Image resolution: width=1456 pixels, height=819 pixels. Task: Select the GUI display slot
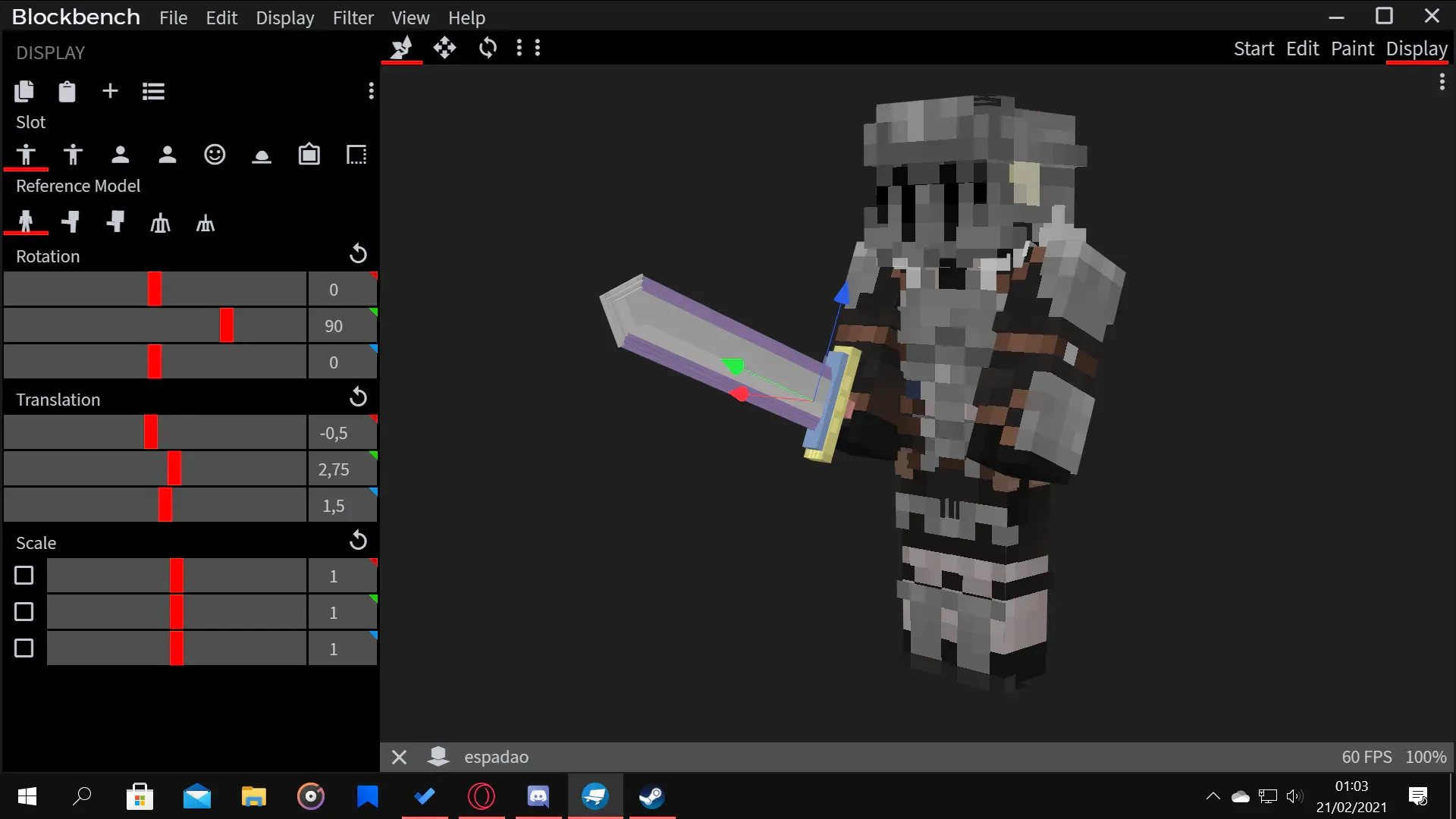click(x=356, y=155)
